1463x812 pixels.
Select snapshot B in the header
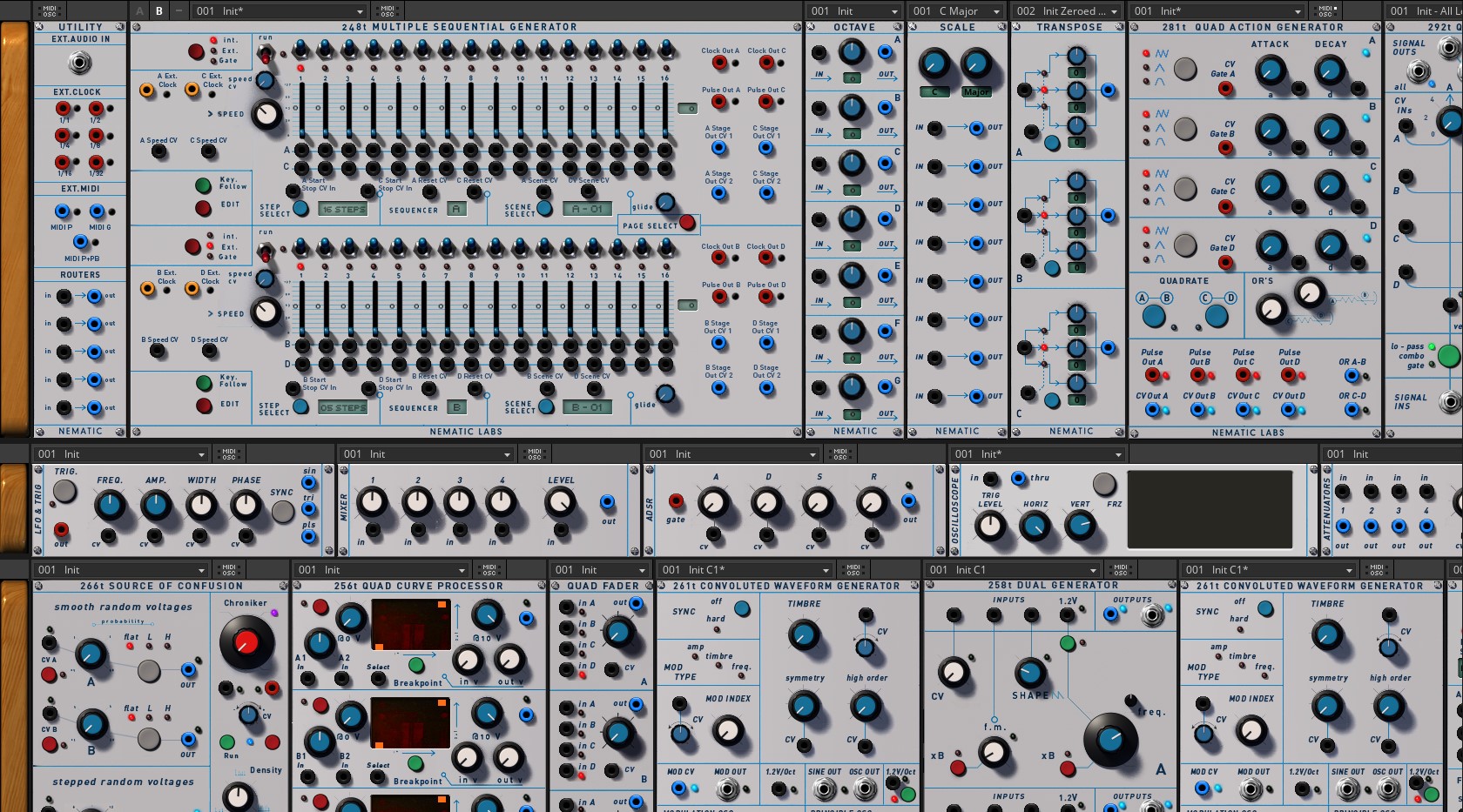(158, 11)
